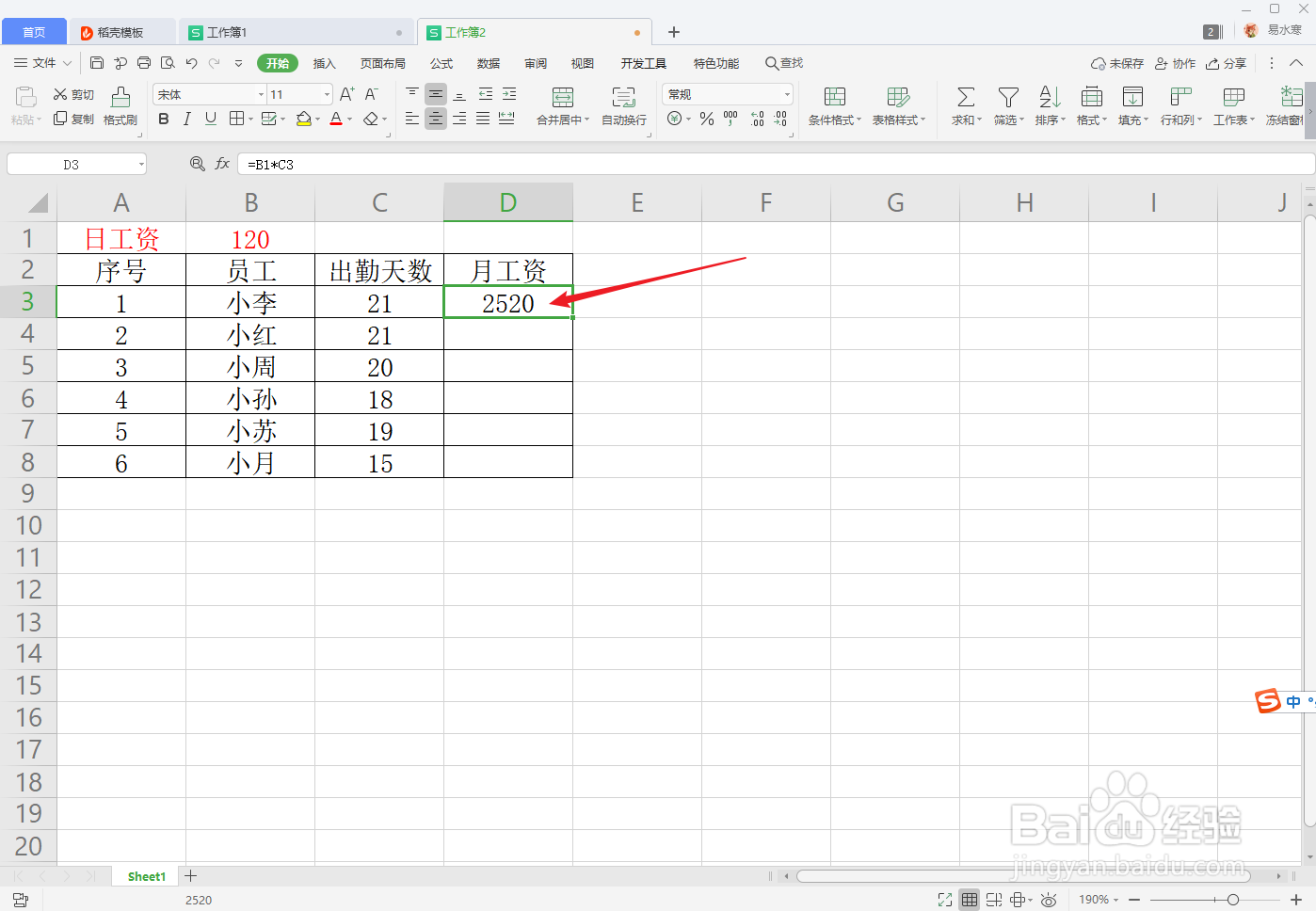Click the Print icon in quick toolbar
Screen dimensions: 1316x911
[144, 63]
